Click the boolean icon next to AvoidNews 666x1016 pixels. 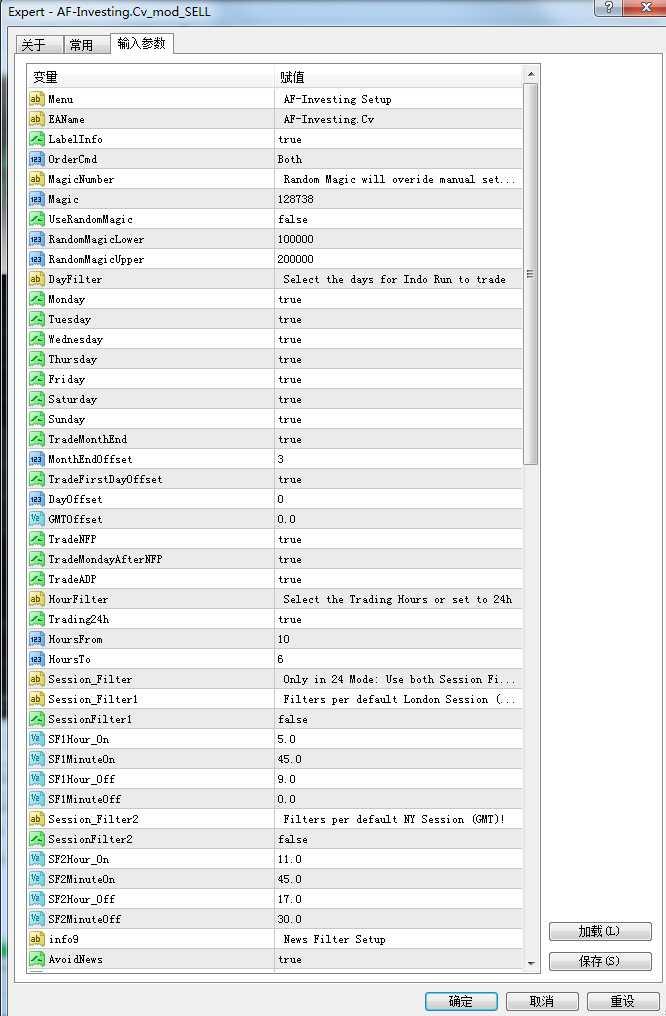(36, 959)
